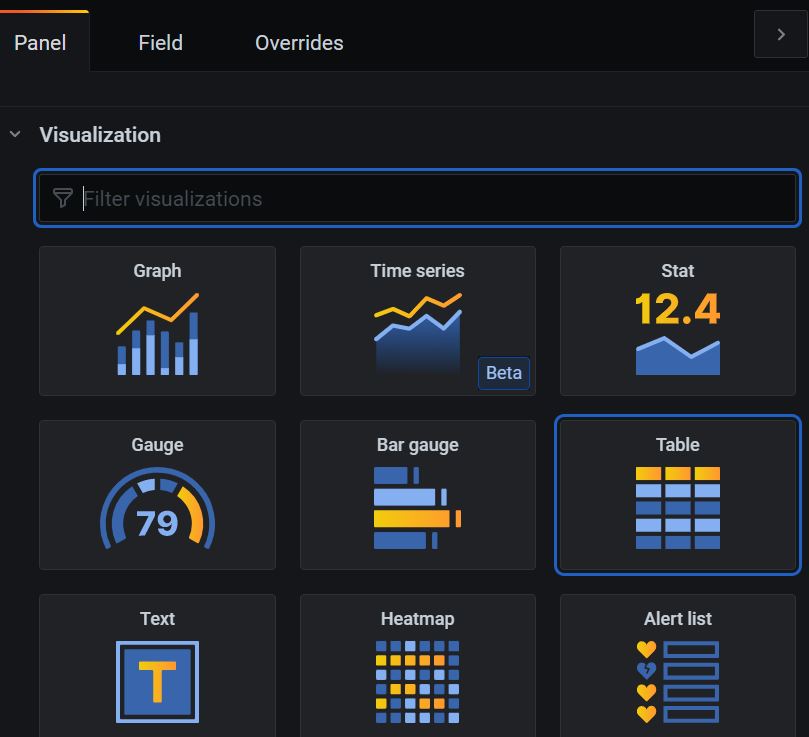809x737 pixels.
Task: Collapse the options pane with the right arrow
Action: click(780, 35)
